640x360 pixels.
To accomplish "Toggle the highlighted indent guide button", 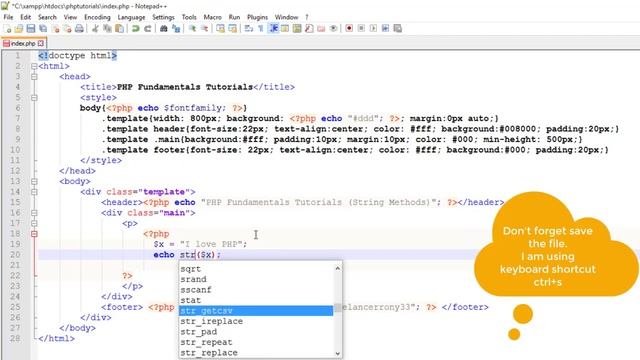I will (x=273, y=29).
